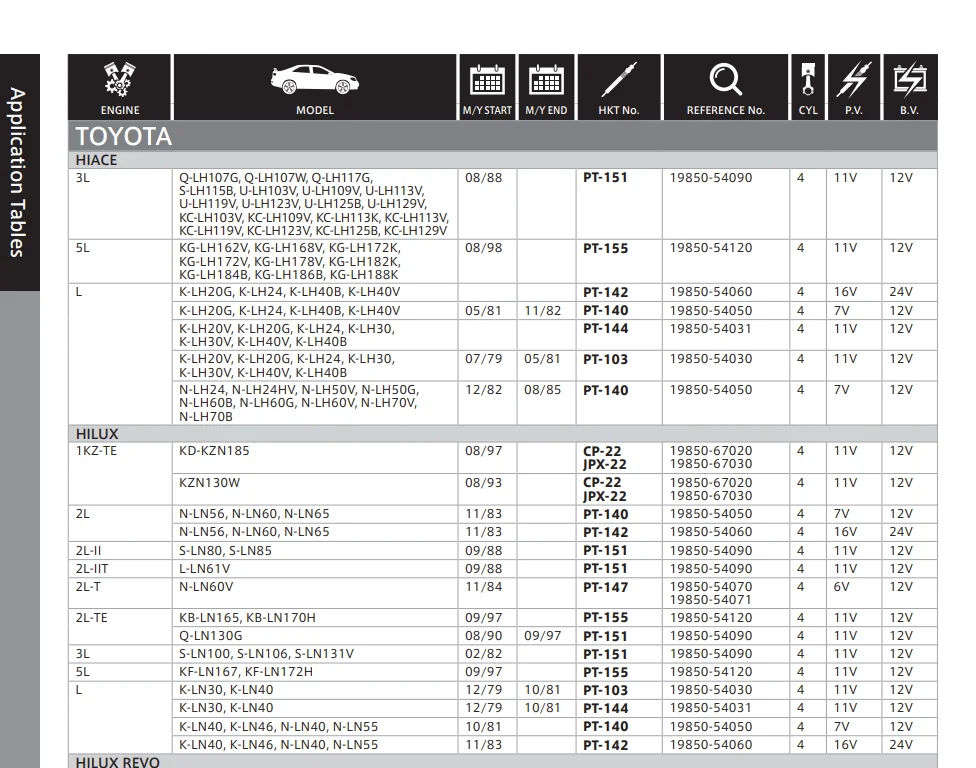This screenshot has height=768, width=976.
Task: Click CP-22 in the KD-KZN185 row
Action: point(602,451)
